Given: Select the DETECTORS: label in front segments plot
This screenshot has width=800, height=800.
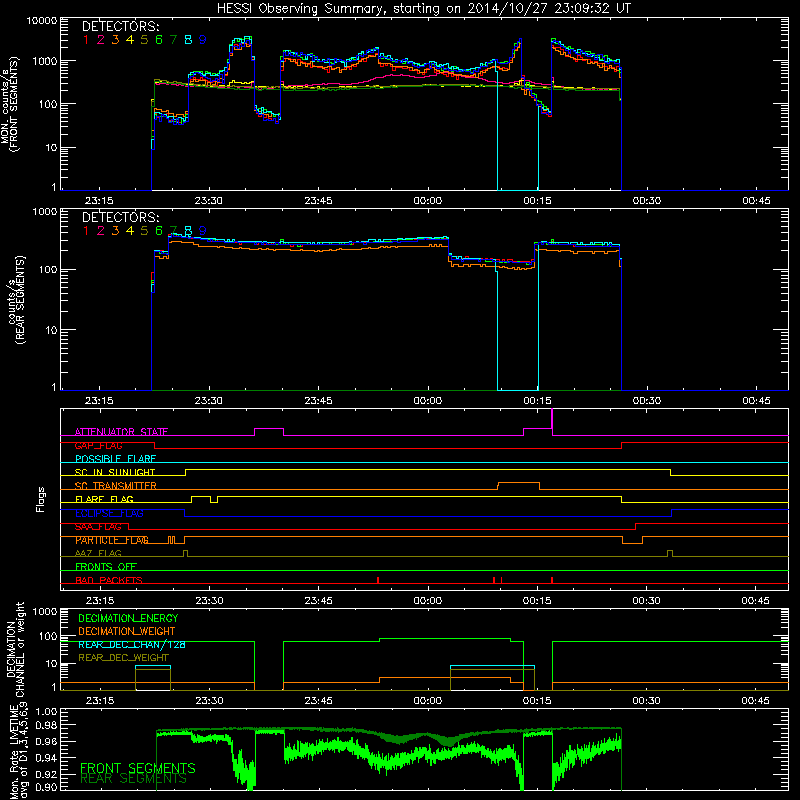Looking at the screenshot, I should coord(120,27).
